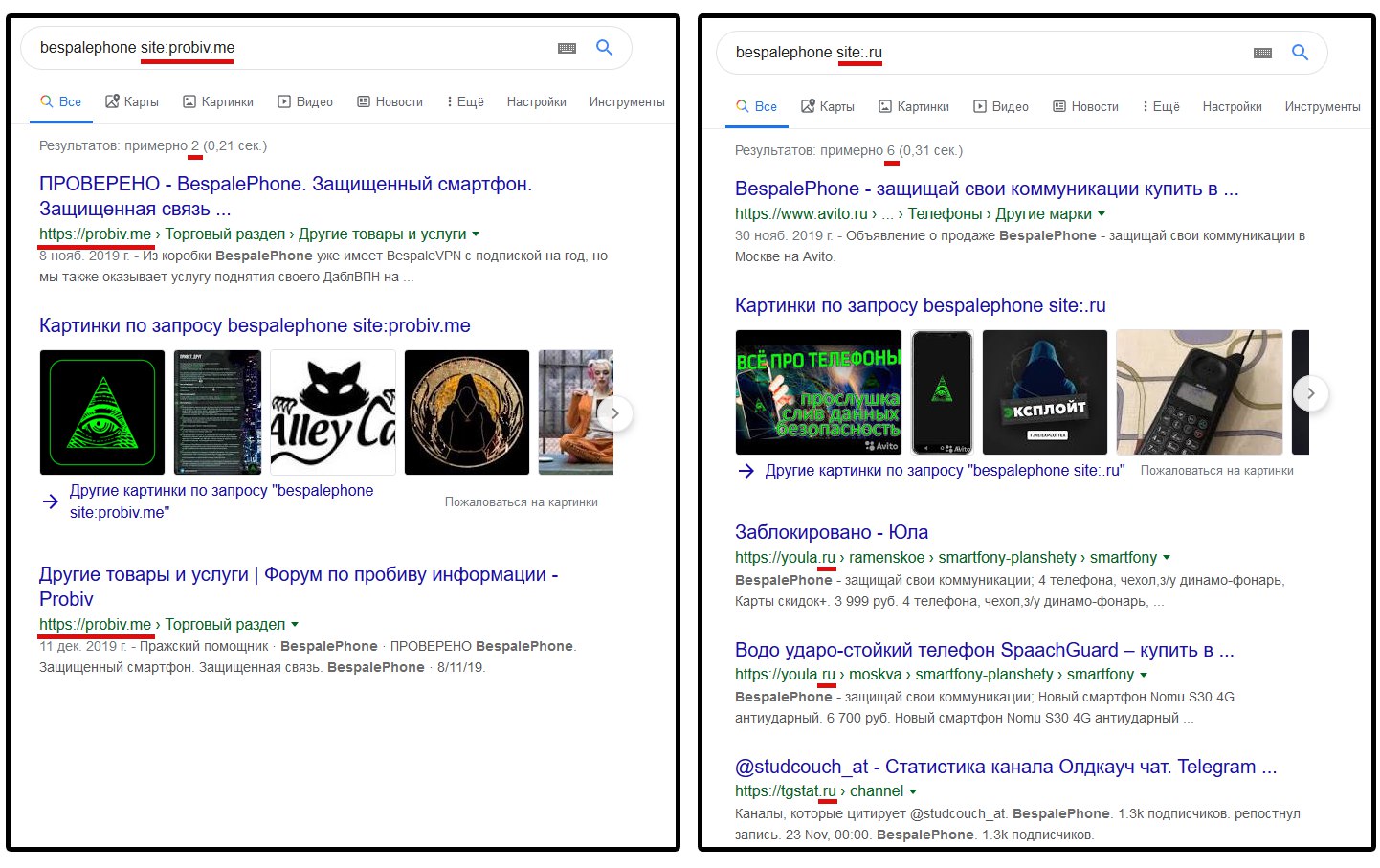Click the search magnifier in the site:.ru search box
The height and width of the screenshot is (868, 1380).
point(1300,52)
